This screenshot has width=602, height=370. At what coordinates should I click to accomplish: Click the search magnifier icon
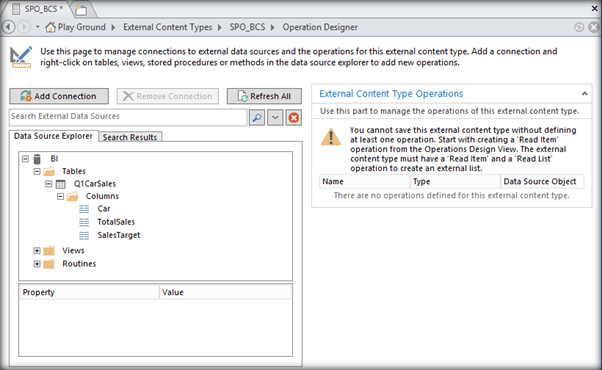[x=257, y=117]
